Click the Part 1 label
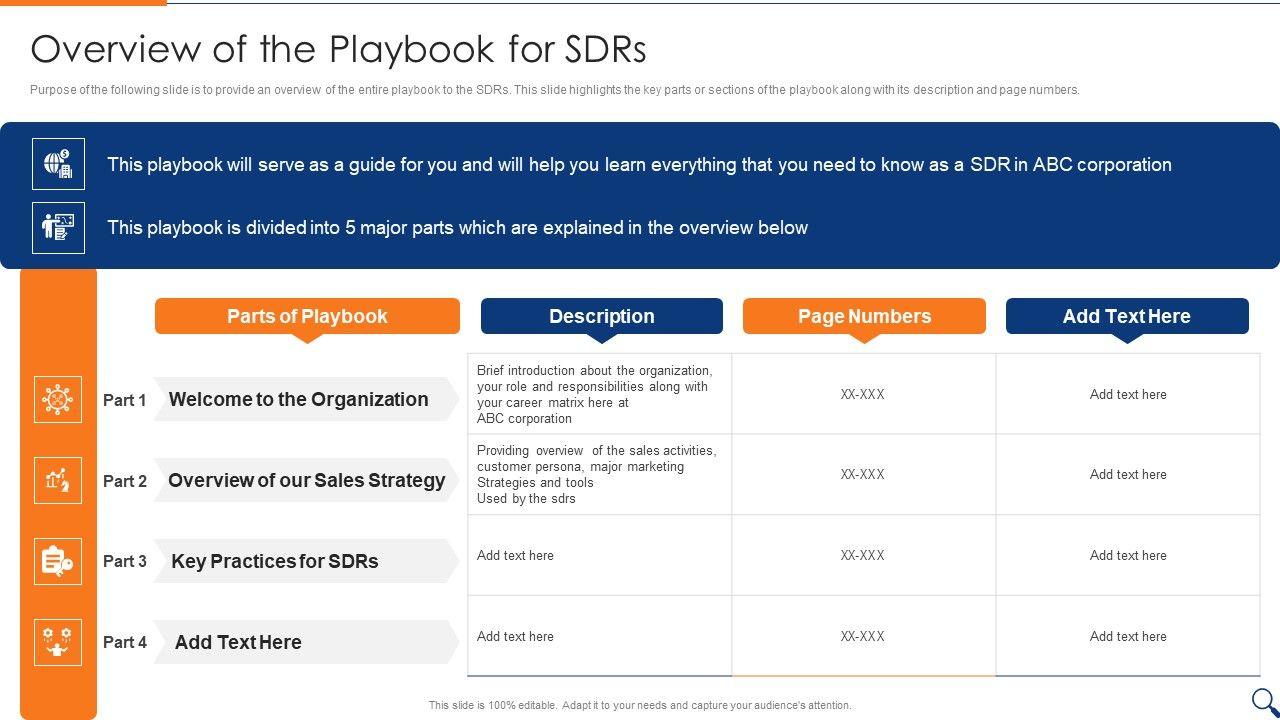This screenshot has height=720, width=1280. (x=125, y=400)
